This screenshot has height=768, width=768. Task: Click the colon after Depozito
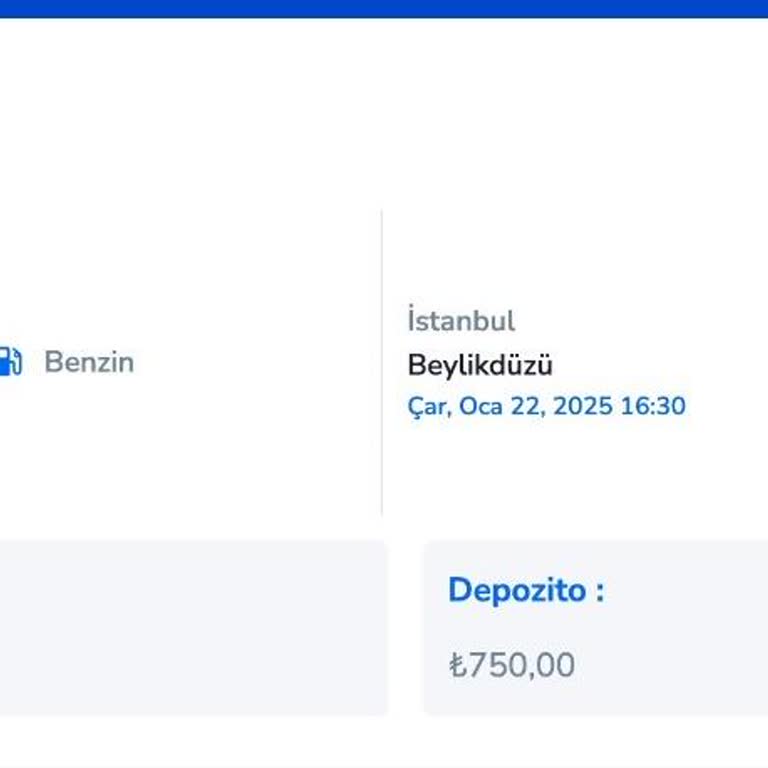pos(599,591)
